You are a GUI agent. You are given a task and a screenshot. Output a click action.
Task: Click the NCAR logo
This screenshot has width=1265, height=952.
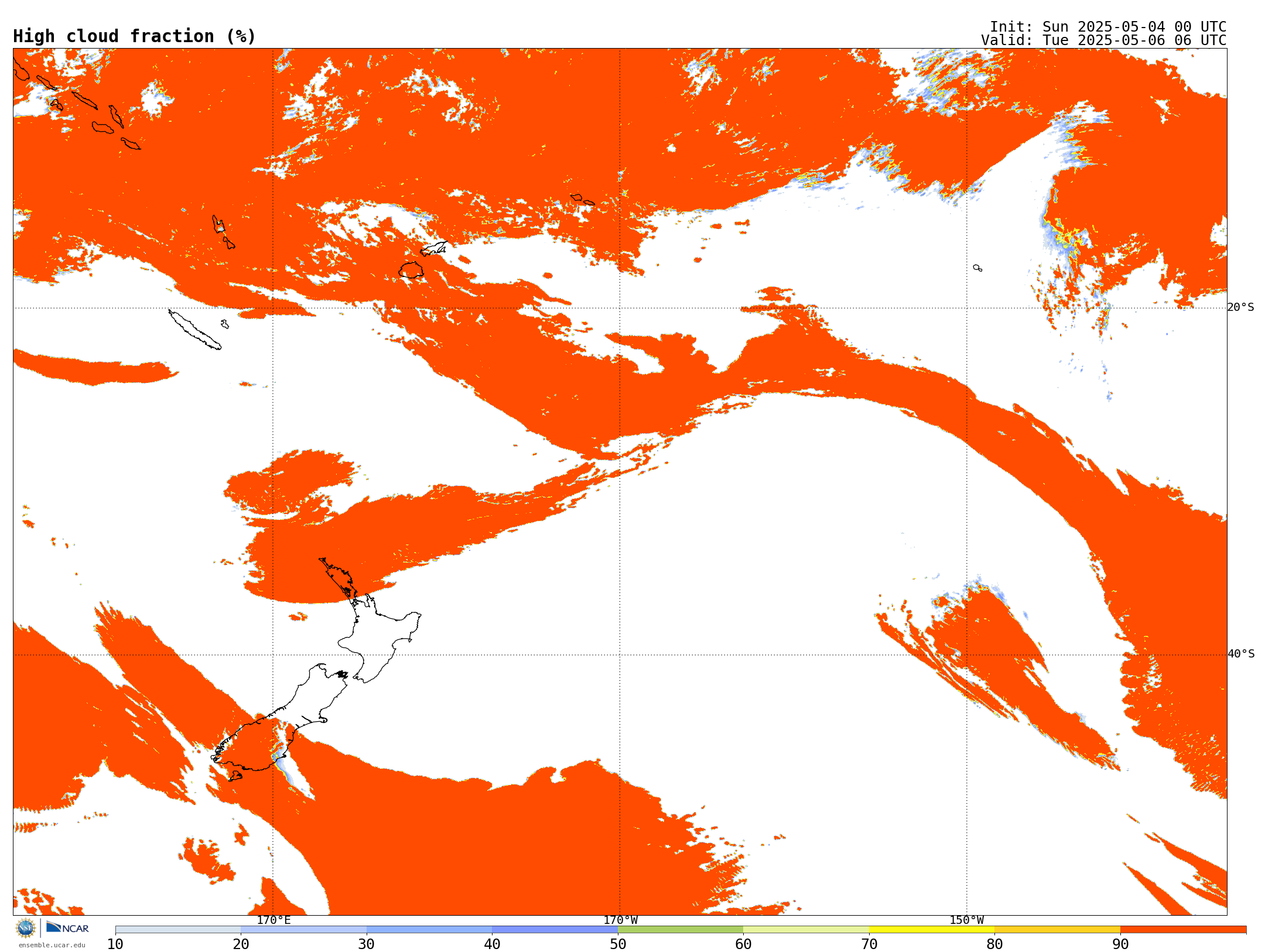(x=67, y=927)
